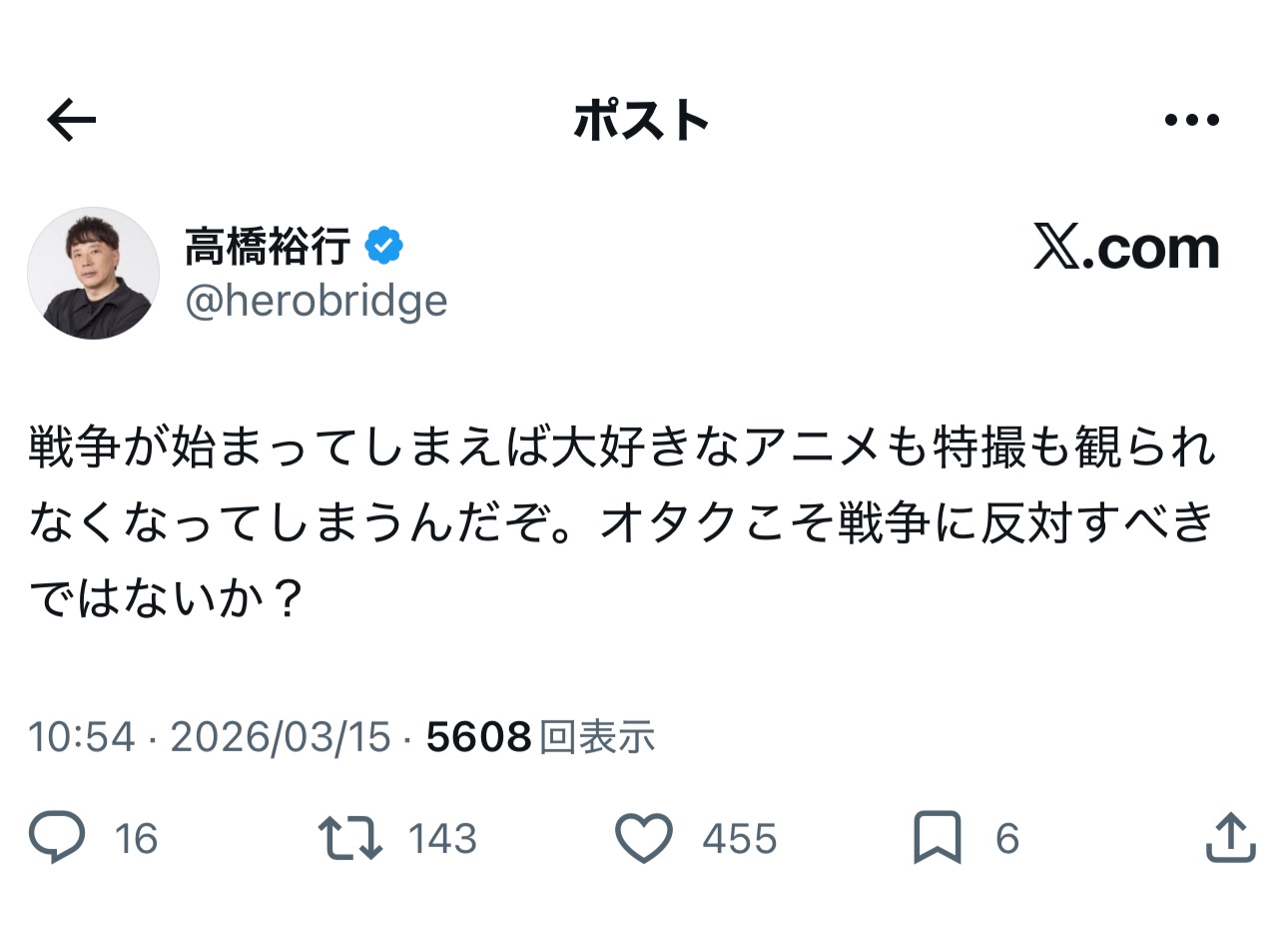Click the bookmark count 6
Screen dimensions: 1288x926
click(1007, 838)
